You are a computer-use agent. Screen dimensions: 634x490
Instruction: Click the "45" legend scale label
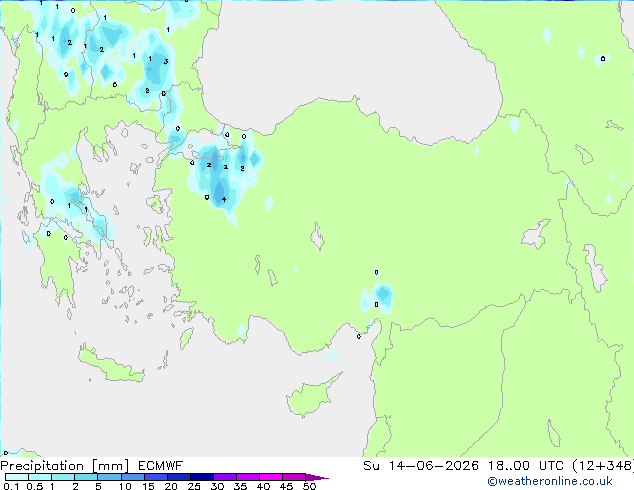pos(286,486)
